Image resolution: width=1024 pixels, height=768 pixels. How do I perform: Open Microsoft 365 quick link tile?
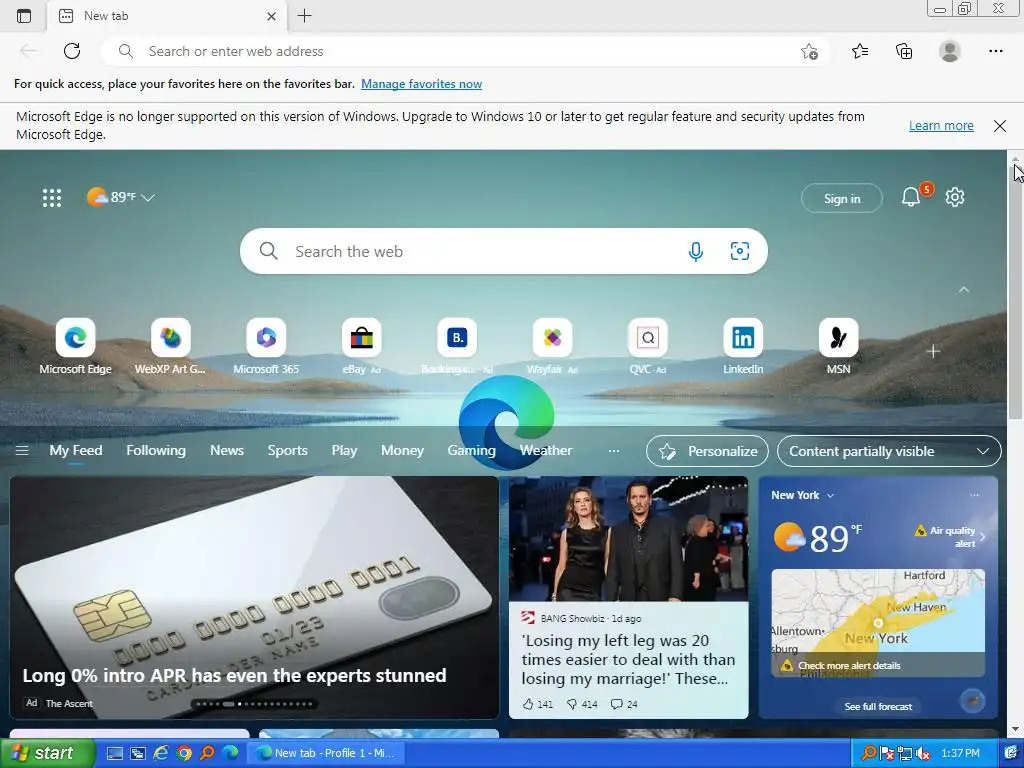pyautogui.click(x=266, y=347)
